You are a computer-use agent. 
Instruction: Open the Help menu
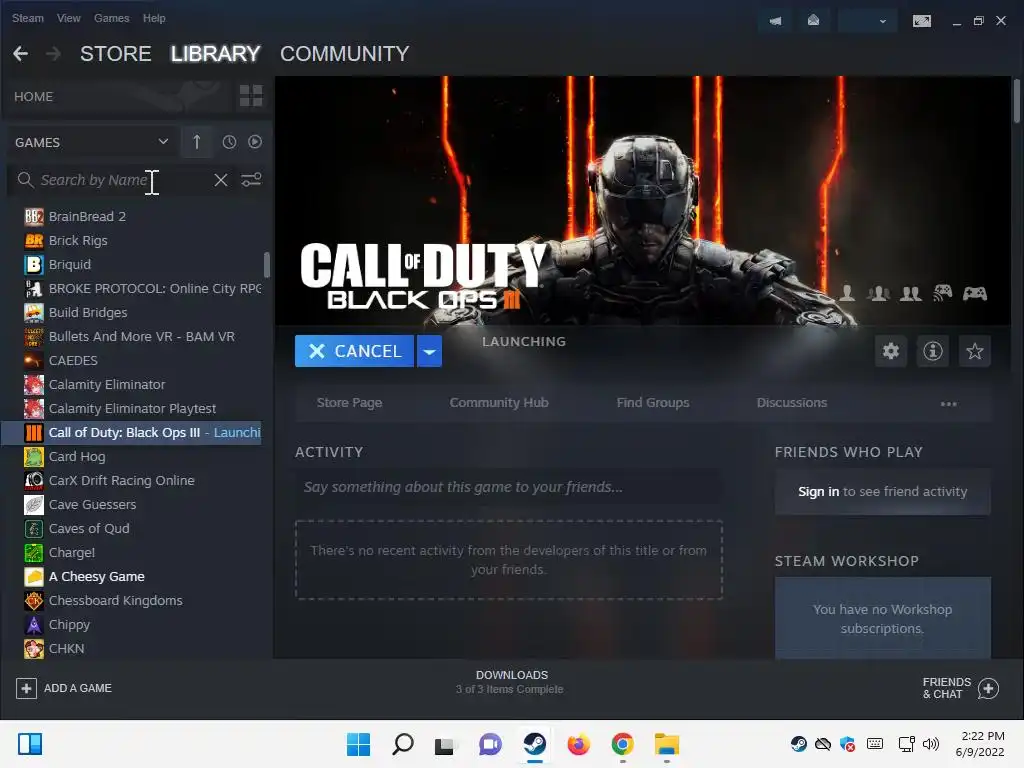click(x=154, y=18)
